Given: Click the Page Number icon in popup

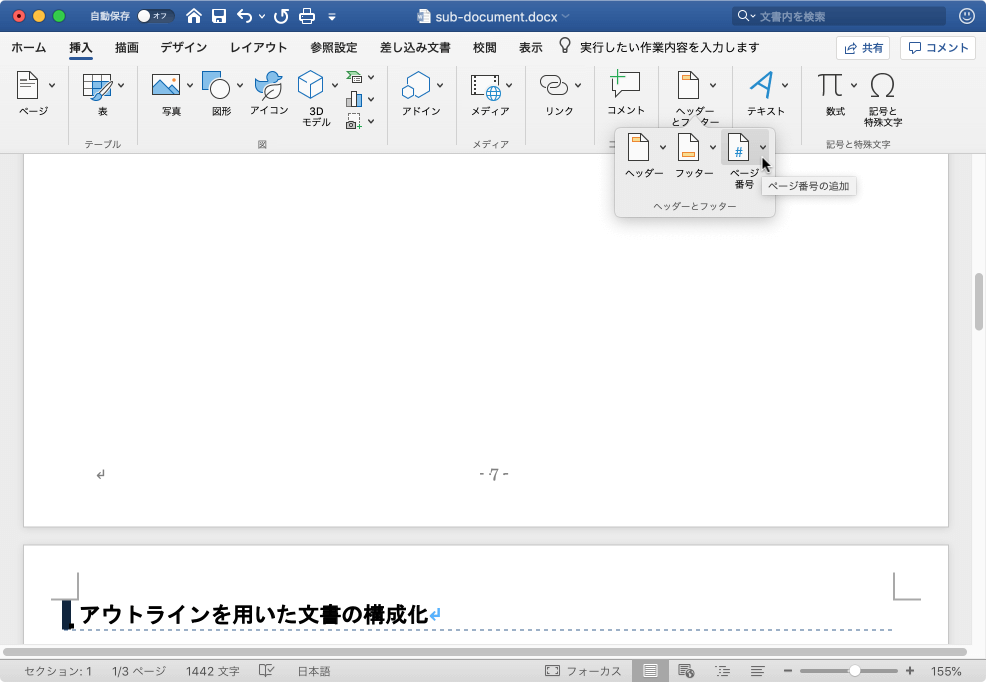Looking at the screenshot, I should [x=737, y=148].
